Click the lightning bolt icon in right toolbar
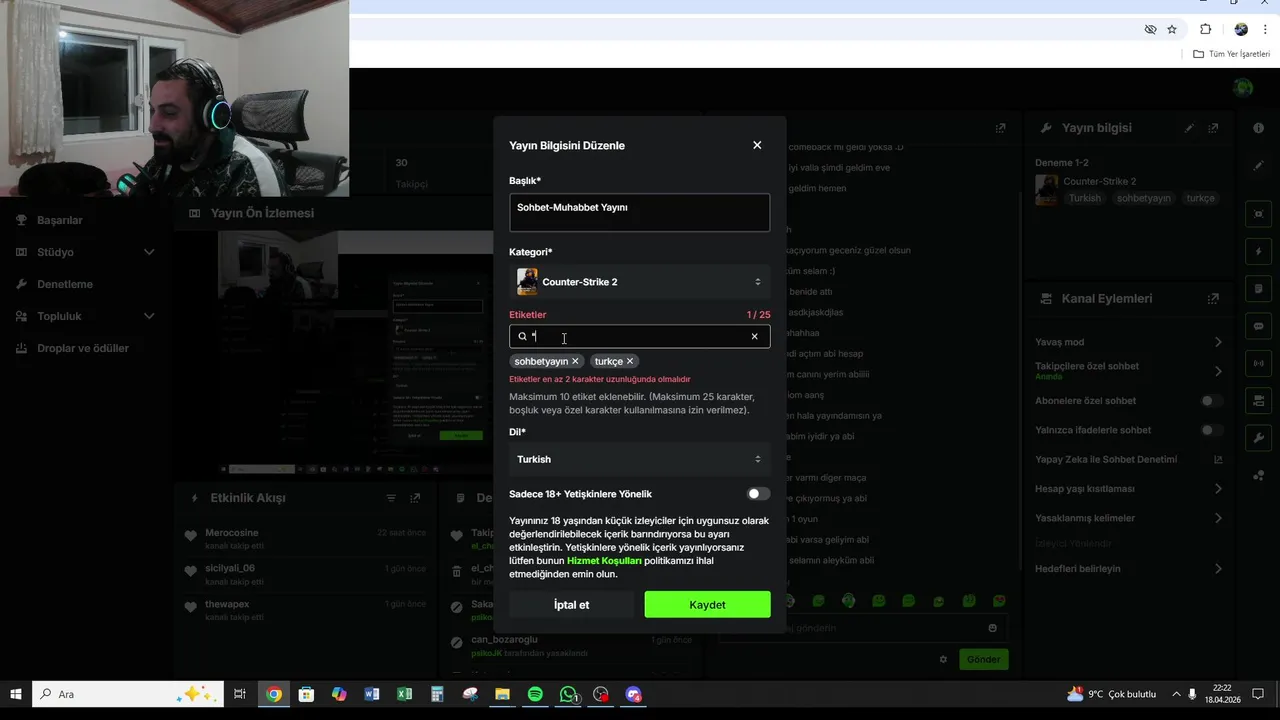 point(1258,251)
